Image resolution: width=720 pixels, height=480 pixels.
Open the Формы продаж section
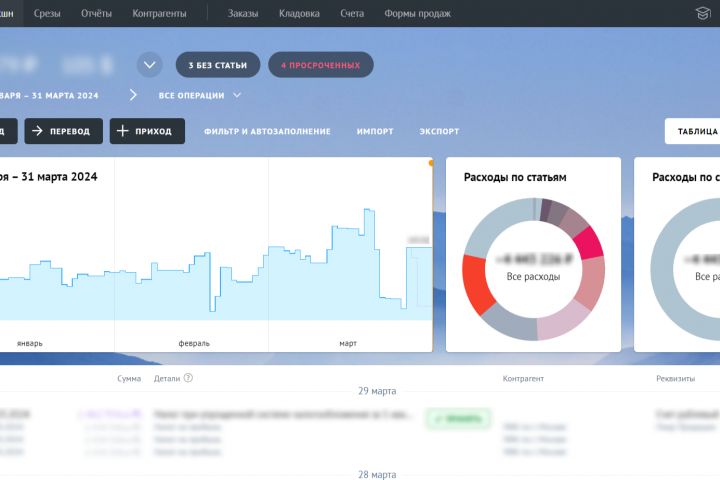click(417, 13)
